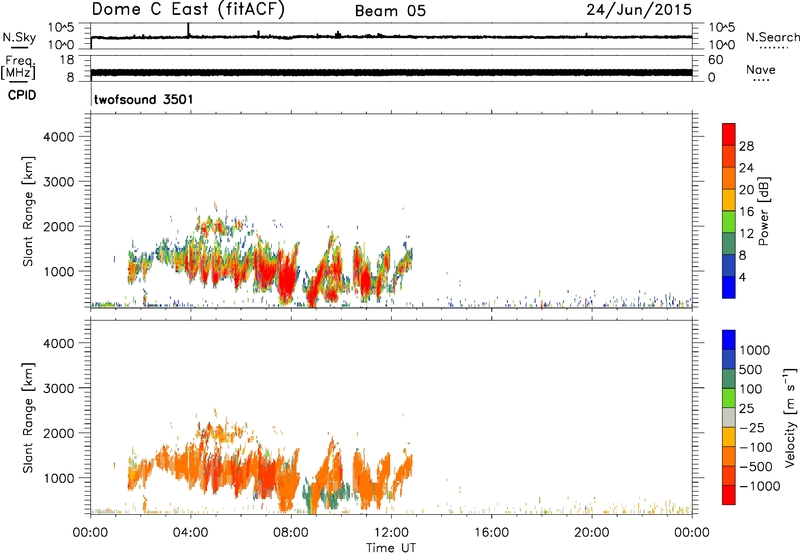Click the '4000' tick on the power panel axis
The height and width of the screenshot is (554, 800).
[x=58, y=137]
